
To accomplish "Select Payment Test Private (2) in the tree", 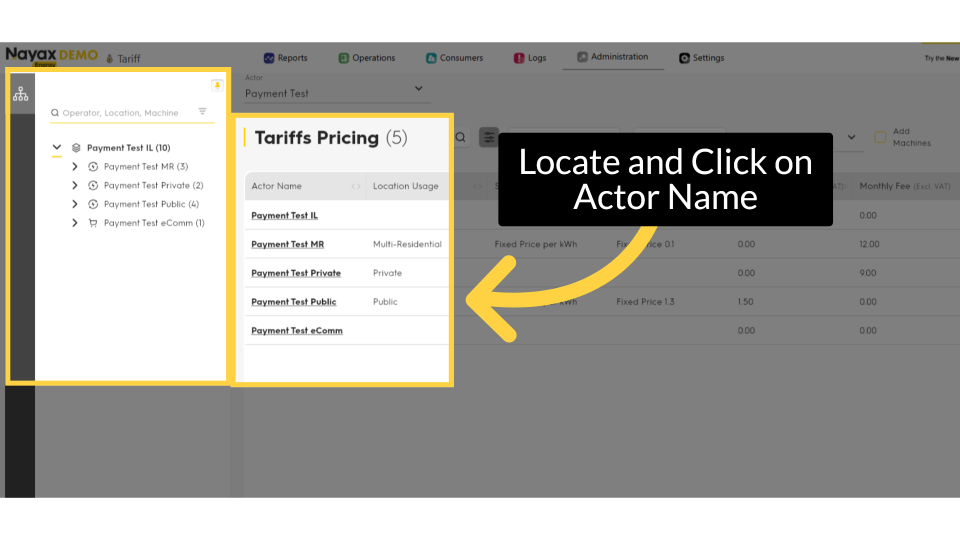I will click(153, 186).
